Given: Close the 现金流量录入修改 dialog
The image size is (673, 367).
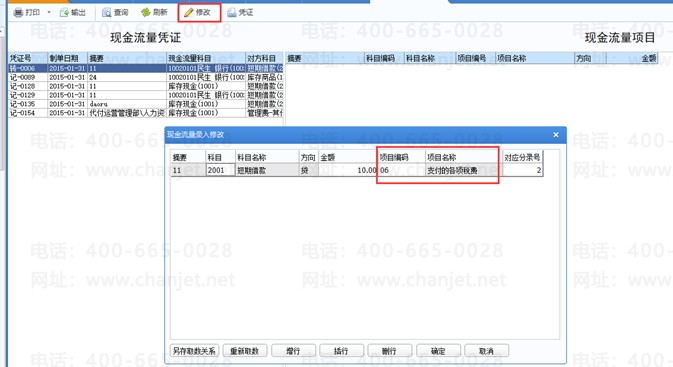Looking at the screenshot, I should pyautogui.click(x=556, y=135).
